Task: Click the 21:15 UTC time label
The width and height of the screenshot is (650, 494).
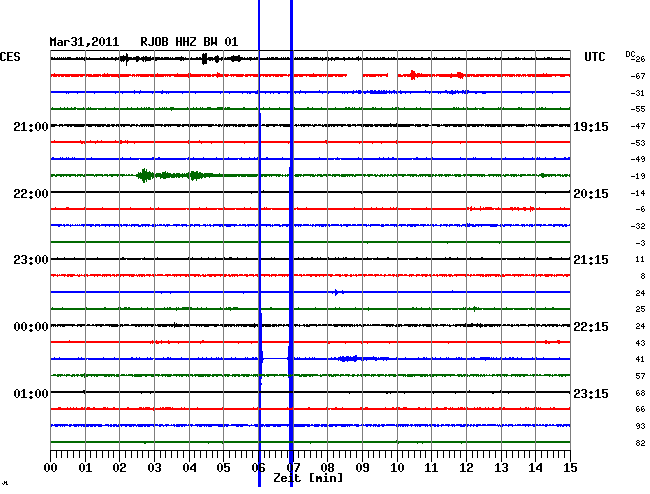Action: (x=591, y=260)
